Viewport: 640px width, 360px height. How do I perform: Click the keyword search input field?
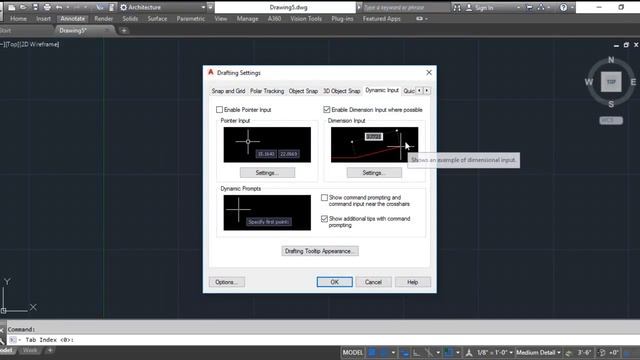406,7
